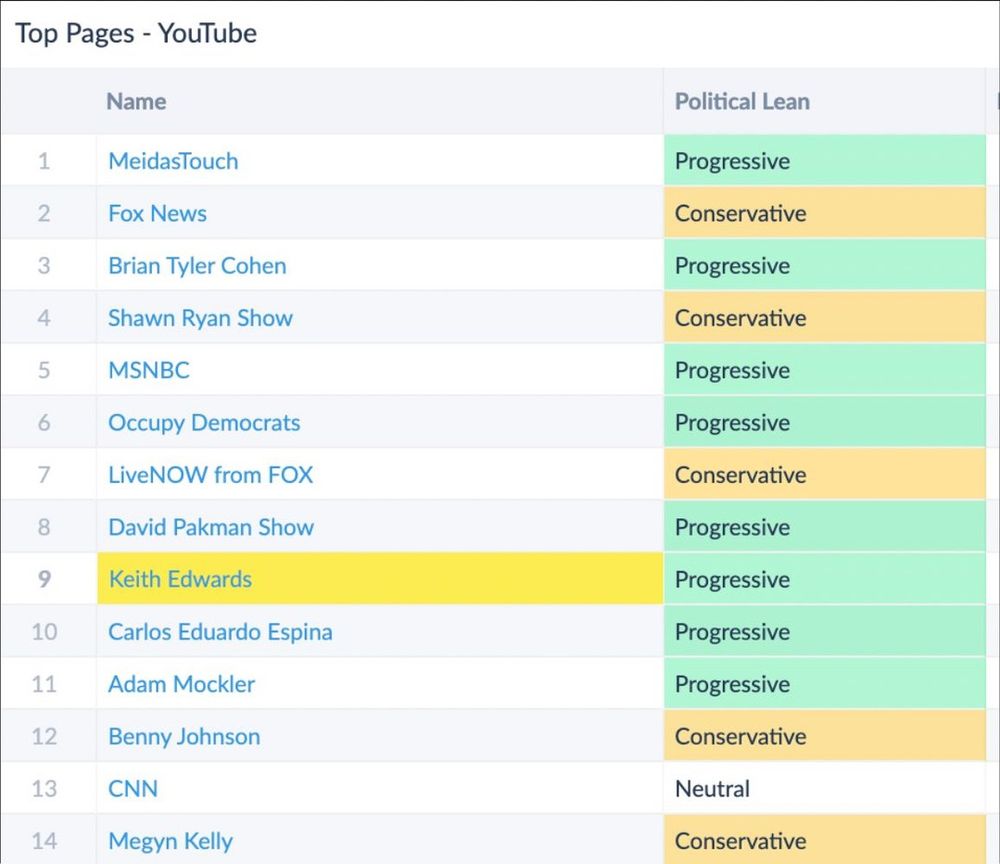
Task: Open the Fox News page link
Action: (x=157, y=213)
